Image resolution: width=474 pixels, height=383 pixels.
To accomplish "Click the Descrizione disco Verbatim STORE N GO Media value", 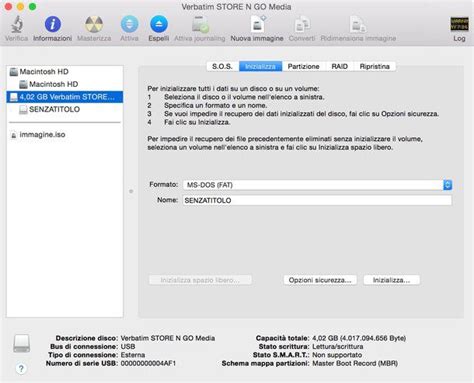I will coord(168,338).
